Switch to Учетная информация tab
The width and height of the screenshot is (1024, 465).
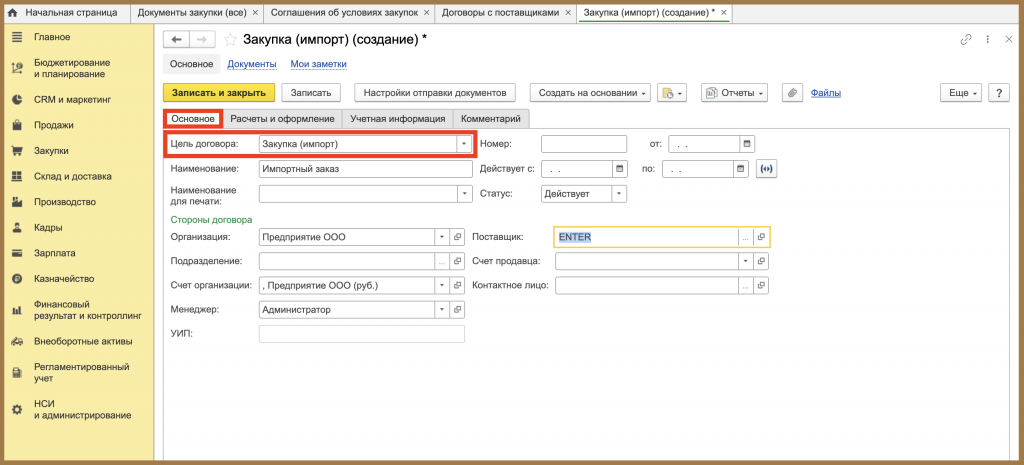pos(398,119)
